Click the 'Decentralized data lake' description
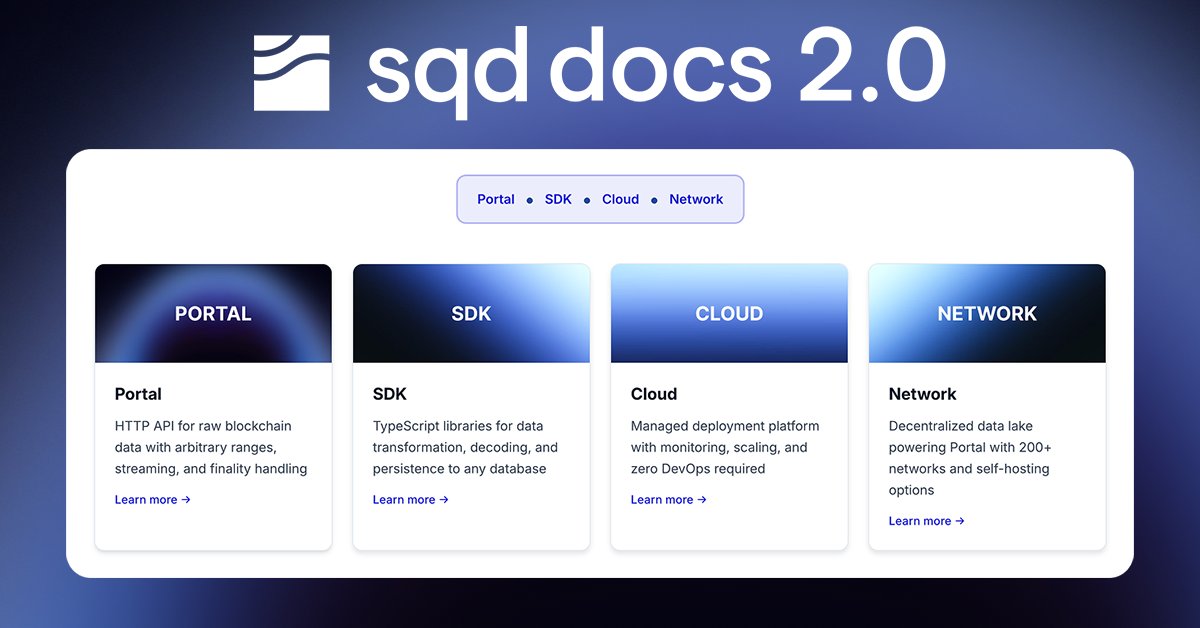 pyautogui.click(x=970, y=458)
